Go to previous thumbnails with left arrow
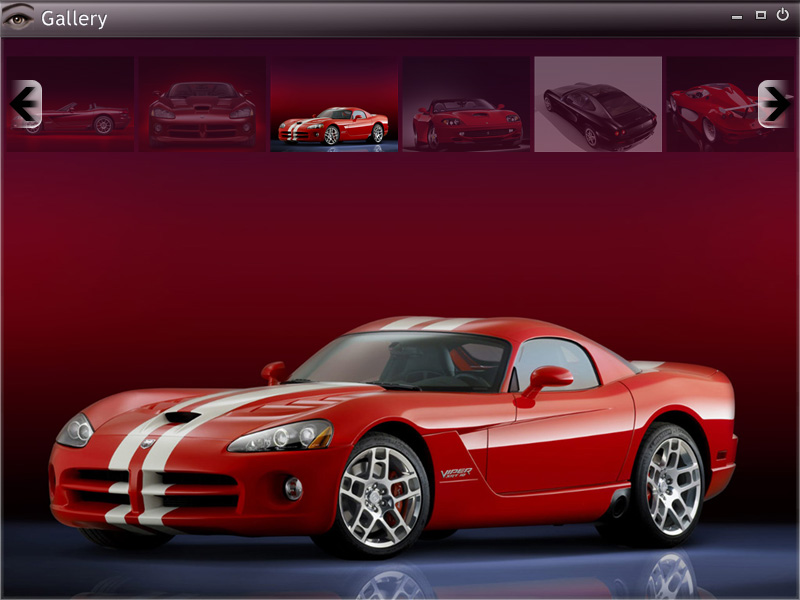 (26, 104)
